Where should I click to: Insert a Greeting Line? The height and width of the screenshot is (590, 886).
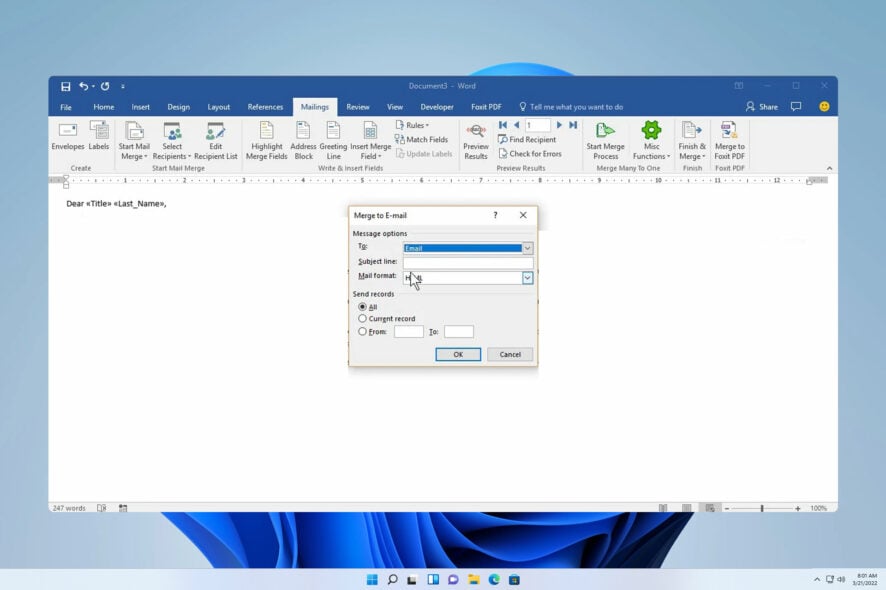click(x=333, y=141)
